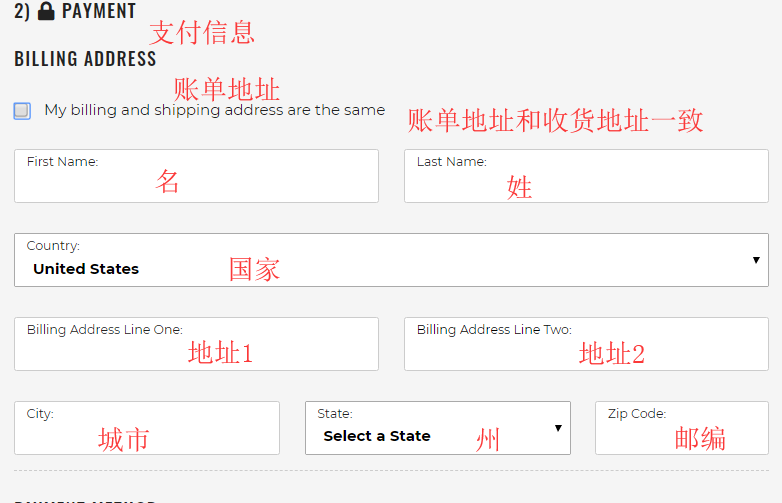
Task: Click the red 支付信息 annotation
Action: [202, 32]
